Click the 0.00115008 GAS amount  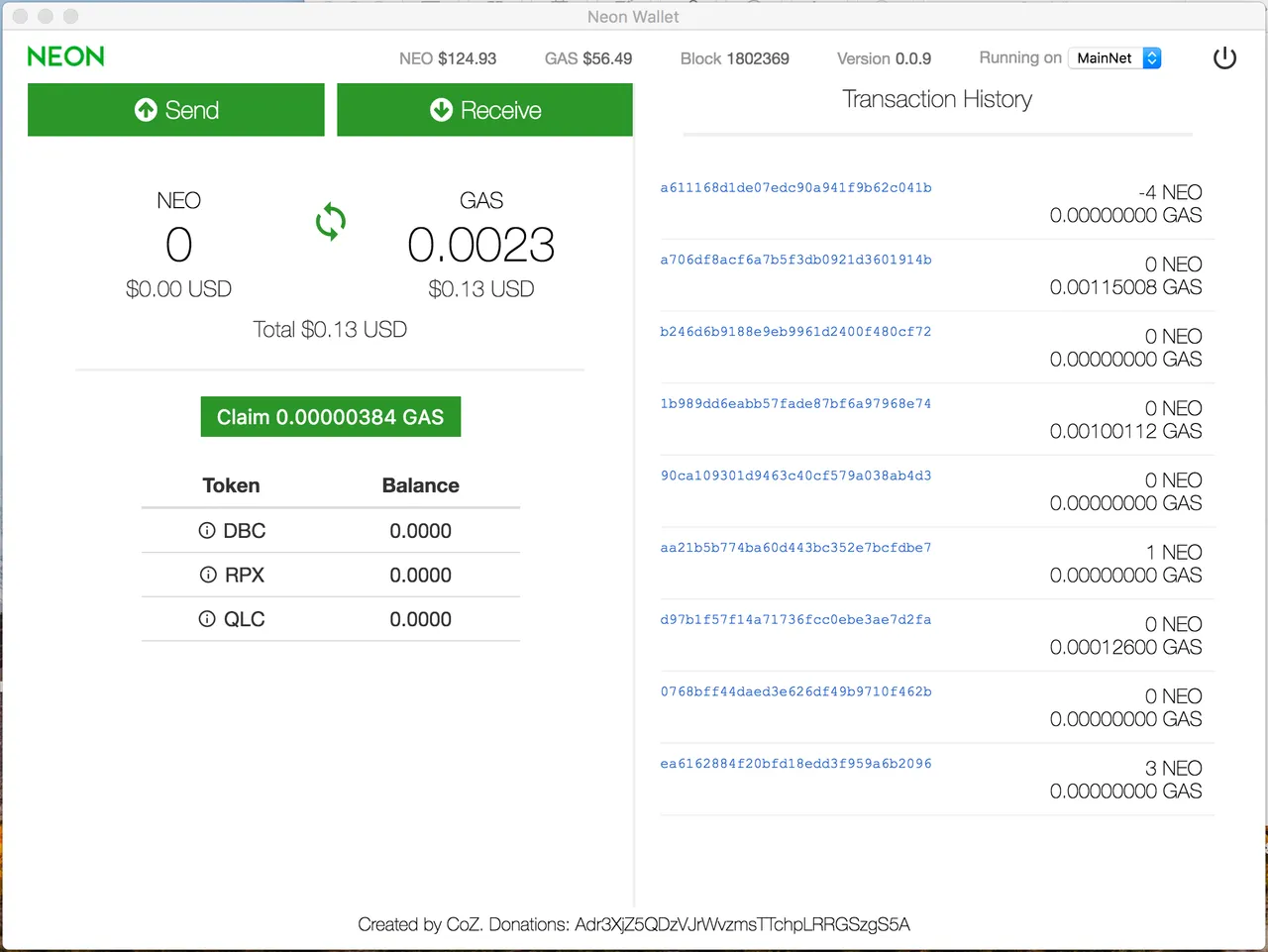(1126, 287)
